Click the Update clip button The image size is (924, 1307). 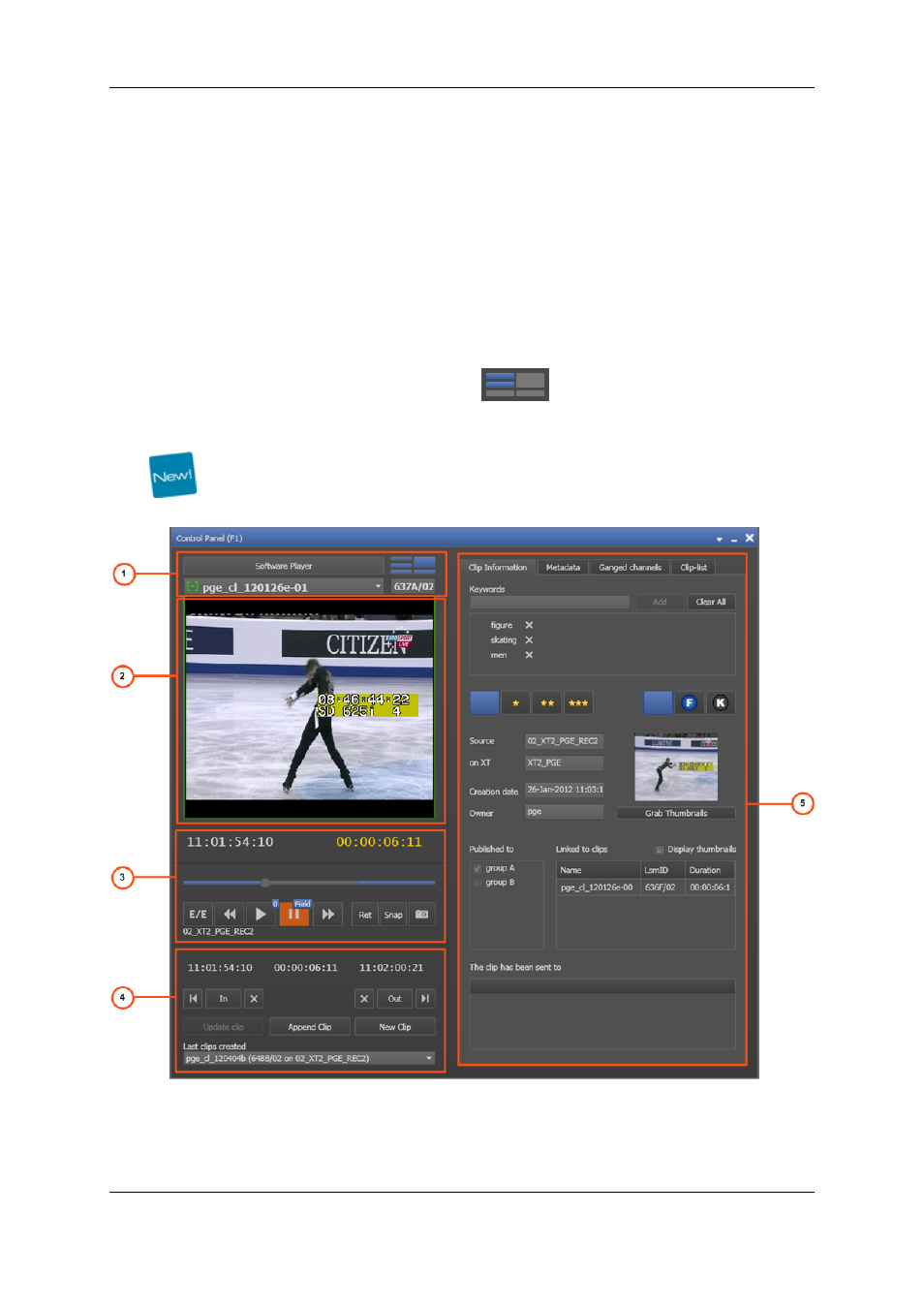[x=224, y=1027]
